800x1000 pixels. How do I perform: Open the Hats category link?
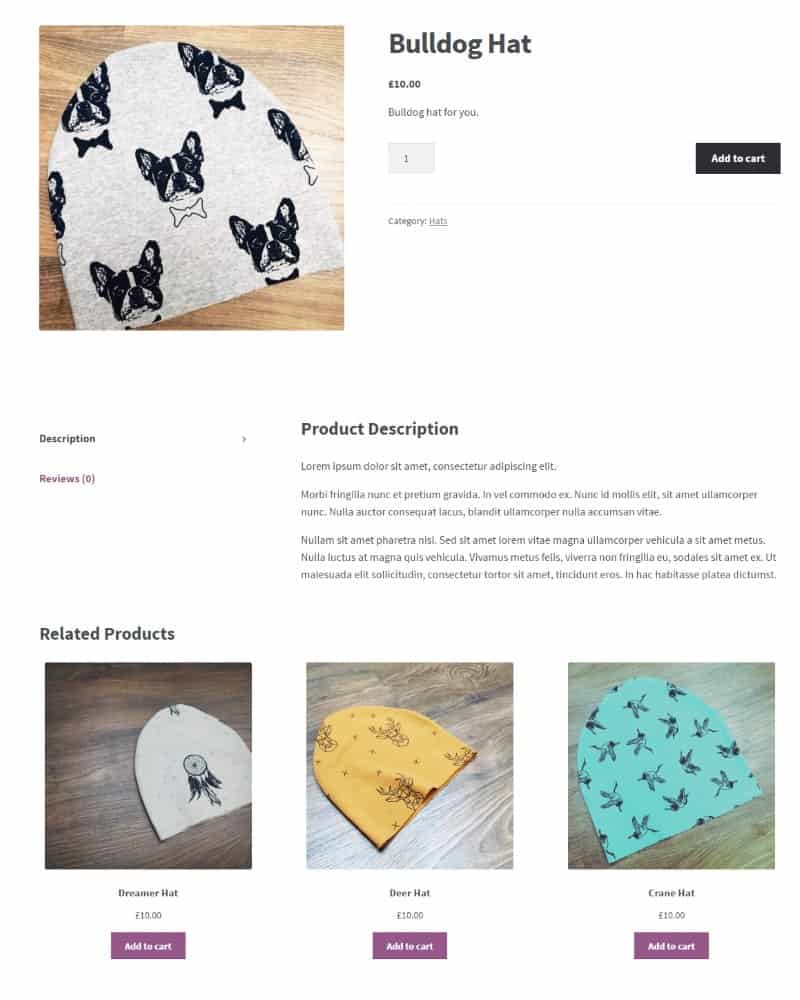(438, 221)
